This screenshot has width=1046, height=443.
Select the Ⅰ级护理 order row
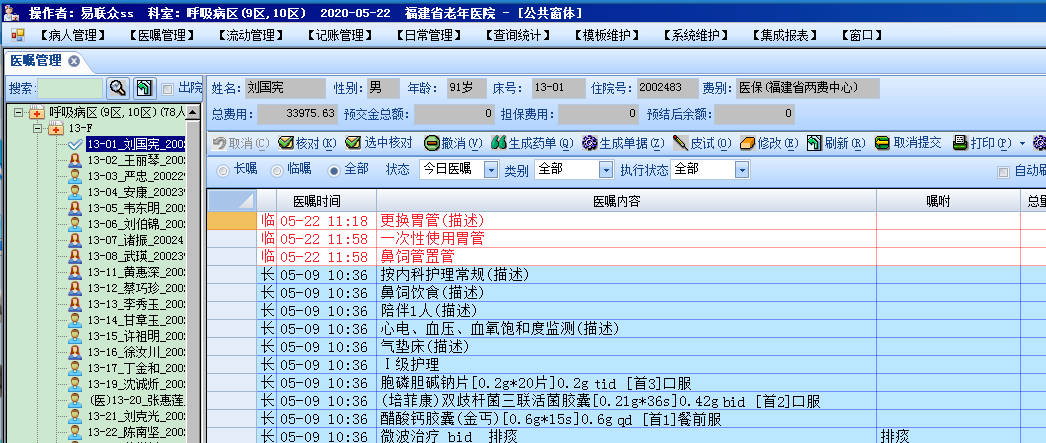(x=626, y=365)
